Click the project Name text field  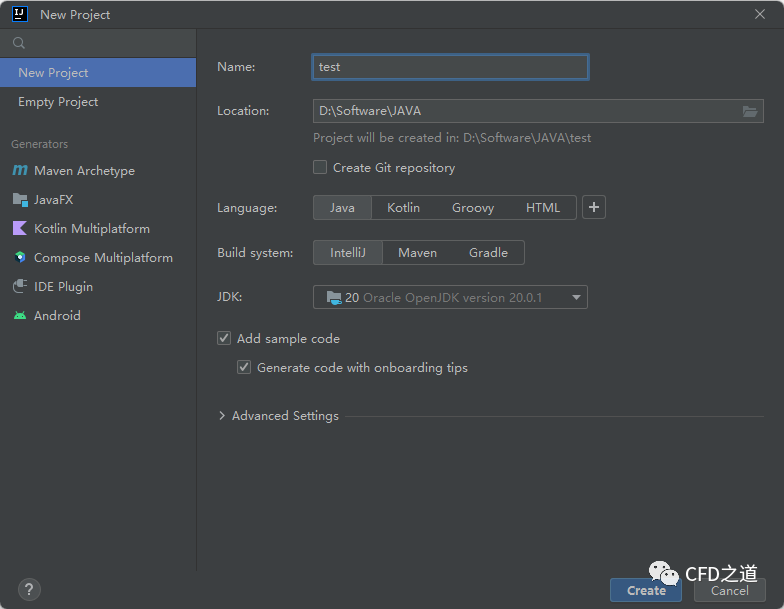(x=450, y=67)
